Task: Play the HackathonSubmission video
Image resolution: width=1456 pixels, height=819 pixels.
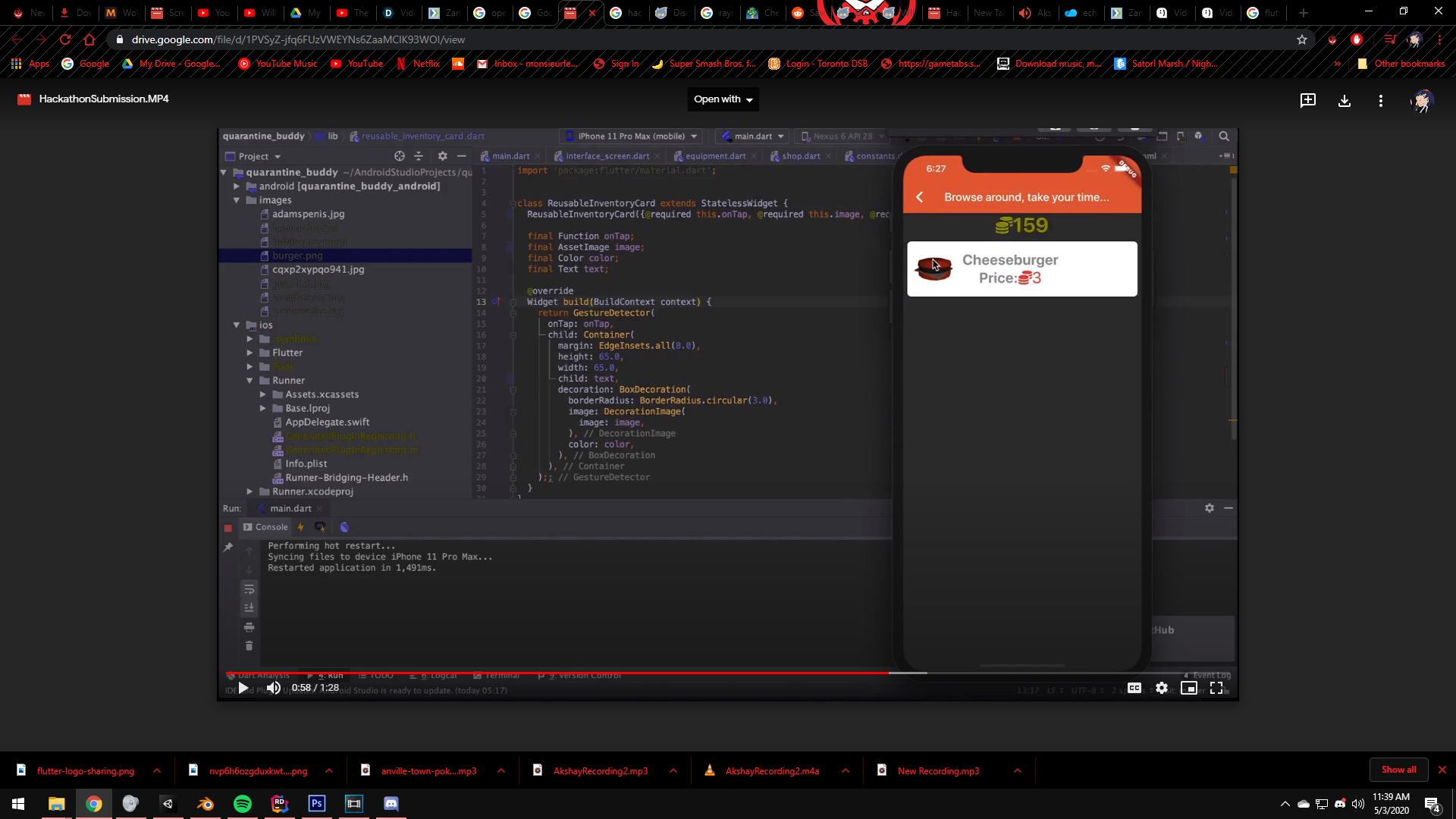Action: 243,688
